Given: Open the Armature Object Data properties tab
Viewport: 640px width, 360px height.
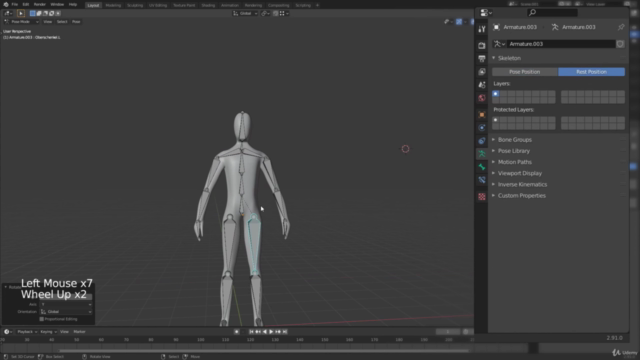Looking at the screenshot, I should click(482, 154).
